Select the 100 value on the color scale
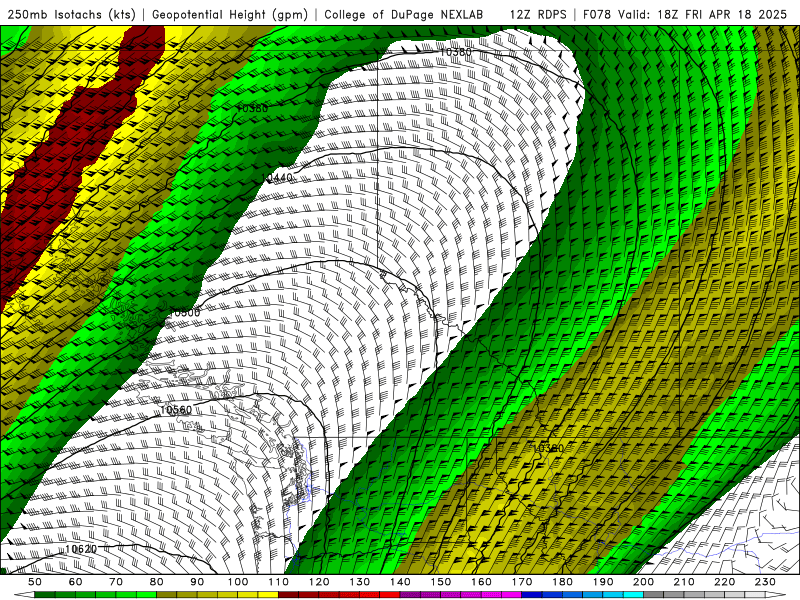This screenshot has width=800, height=600. 238,582
